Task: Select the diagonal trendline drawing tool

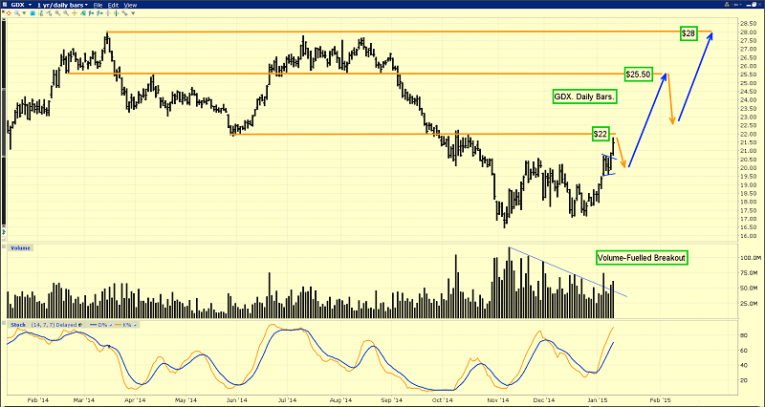Action: 125,13
